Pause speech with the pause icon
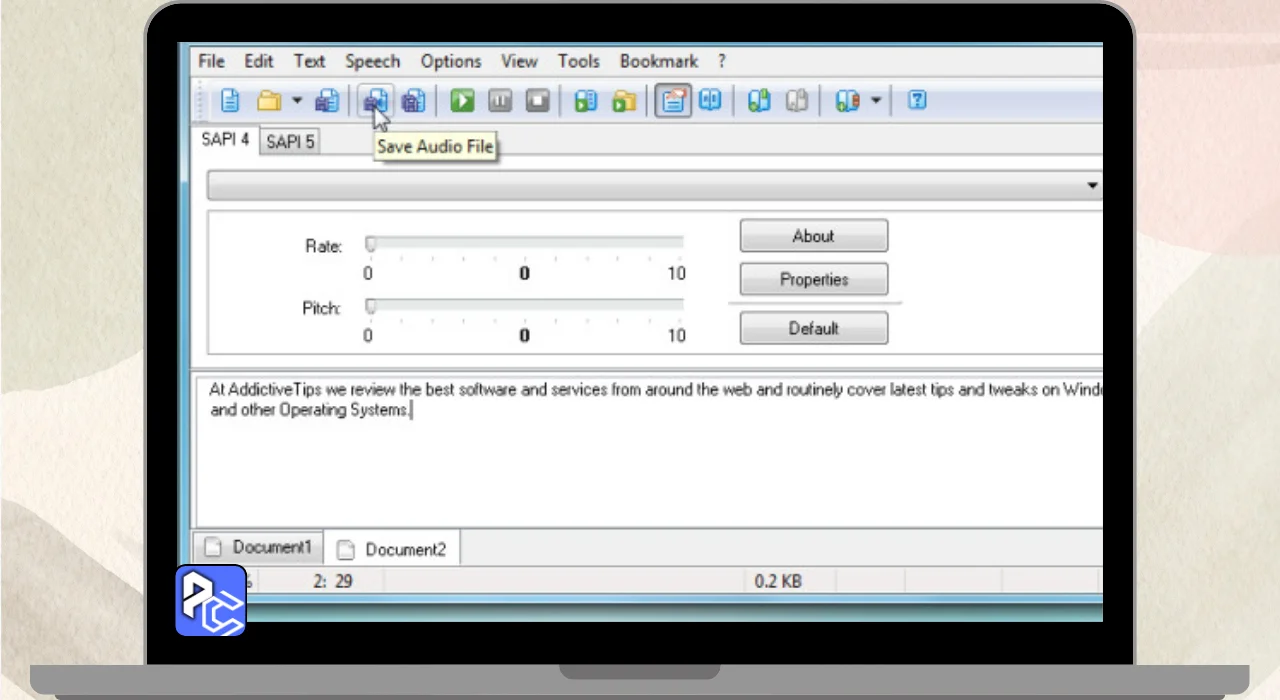 [x=500, y=100]
